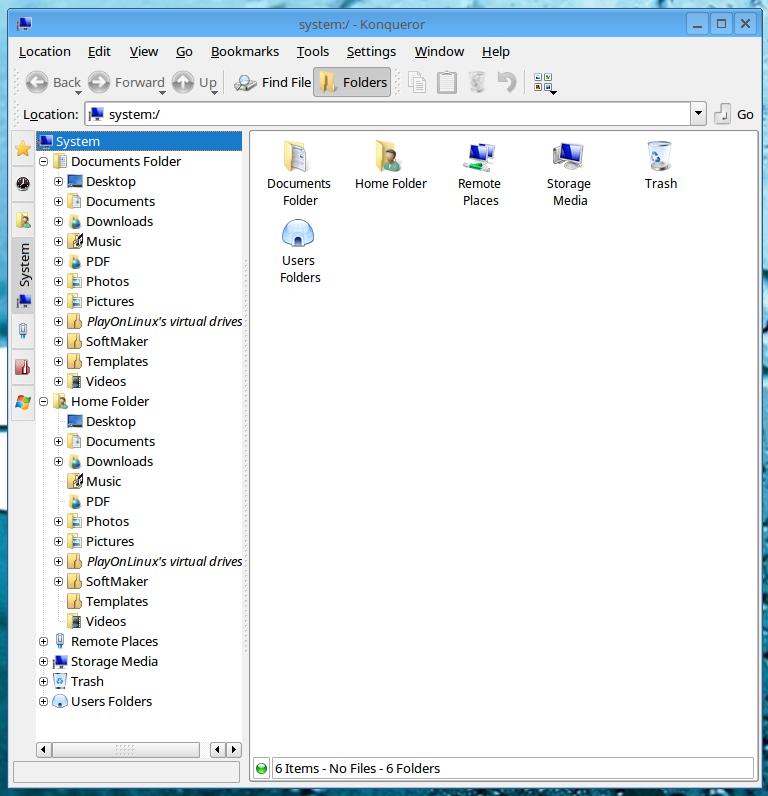This screenshot has height=796, width=768.
Task: Open the Go menu
Action: click(x=184, y=51)
